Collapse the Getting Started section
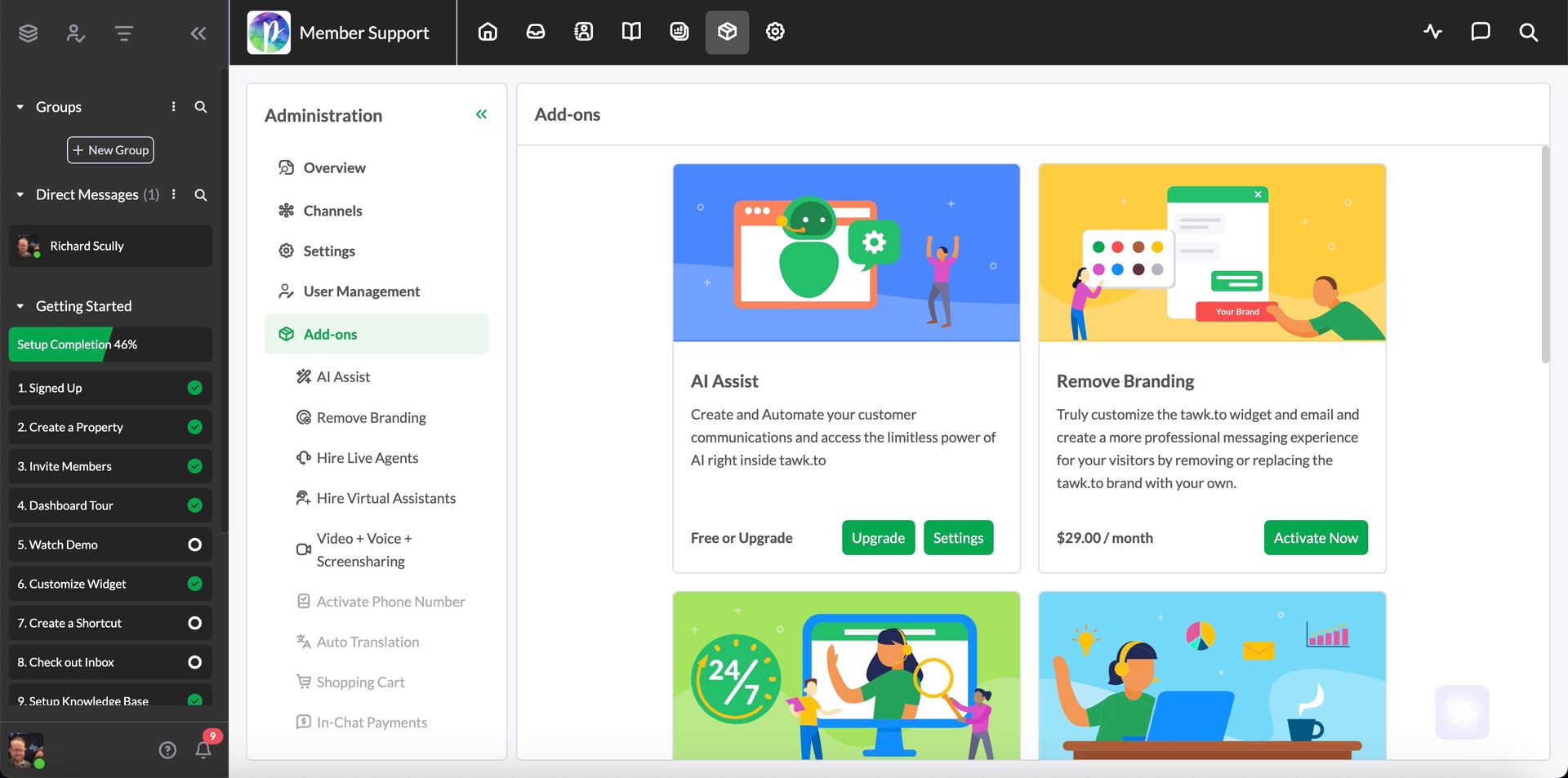The height and width of the screenshot is (778, 1568). [x=20, y=306]
